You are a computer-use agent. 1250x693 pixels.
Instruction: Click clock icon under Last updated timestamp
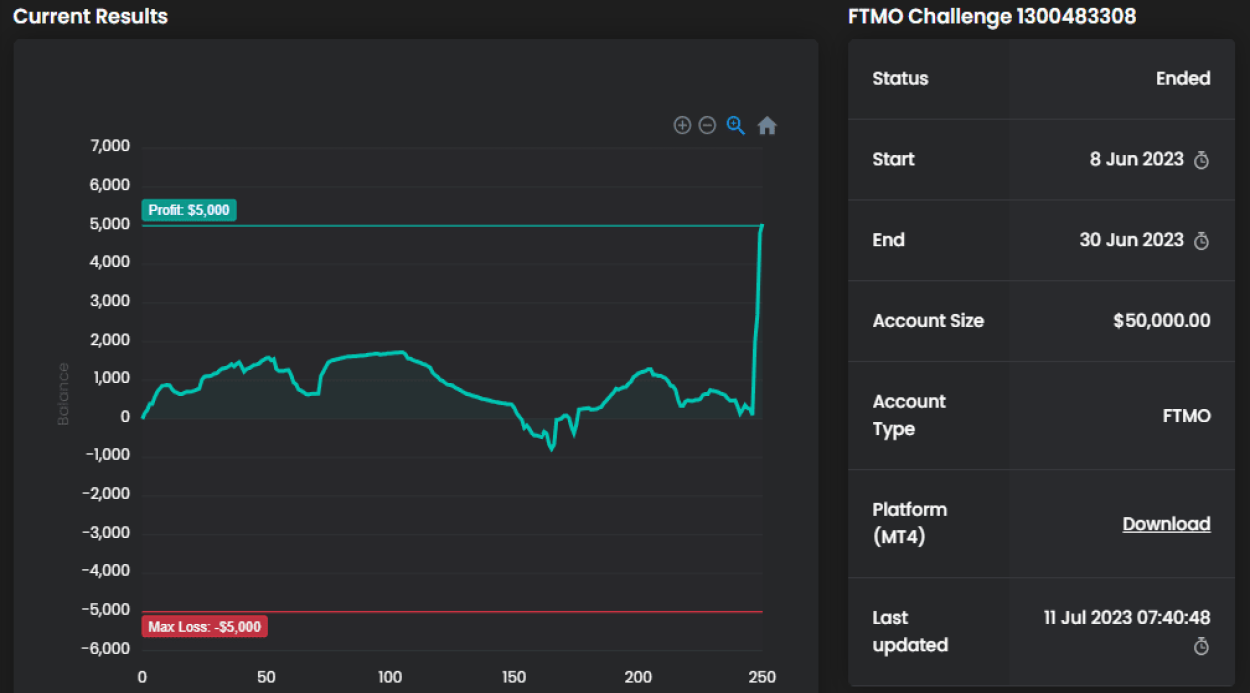pyautogui.click(x=1202, y=647)
